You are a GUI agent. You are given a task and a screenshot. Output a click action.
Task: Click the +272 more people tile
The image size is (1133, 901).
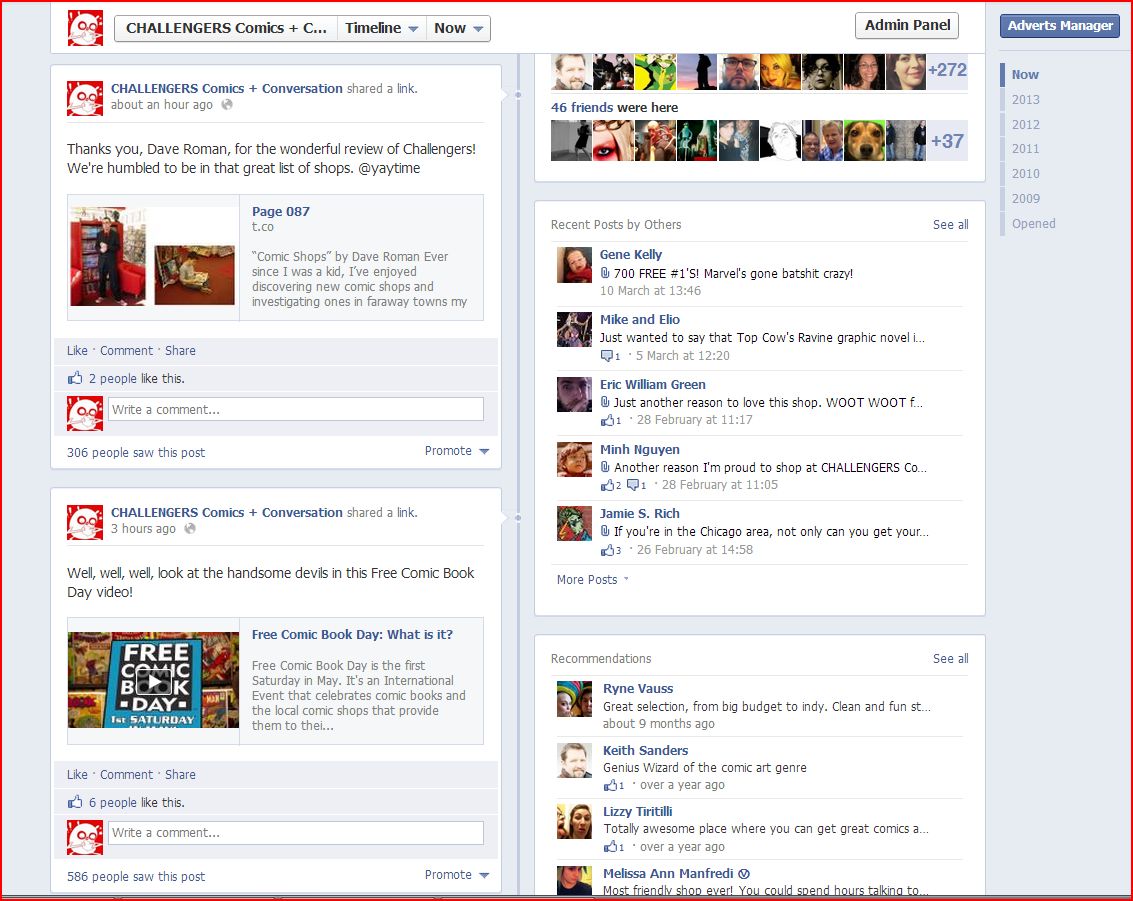tap(947, 71)
